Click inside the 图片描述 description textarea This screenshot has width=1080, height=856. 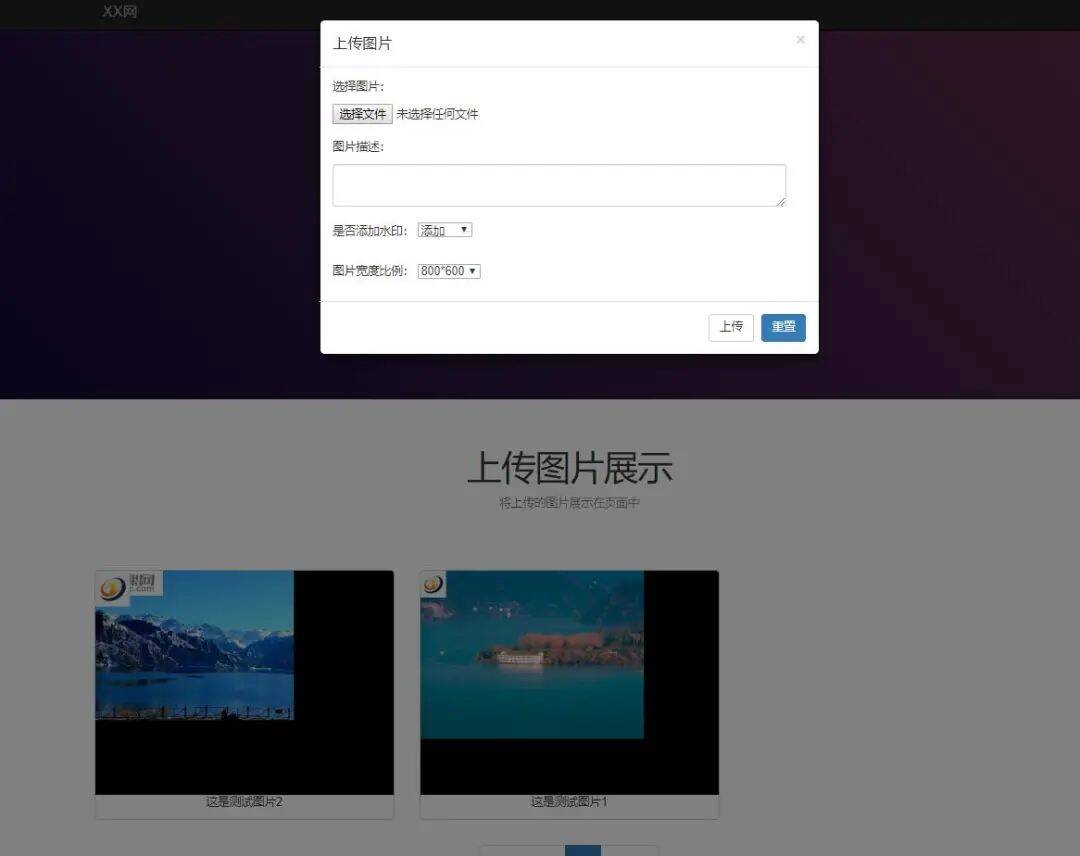coord(558,184)
